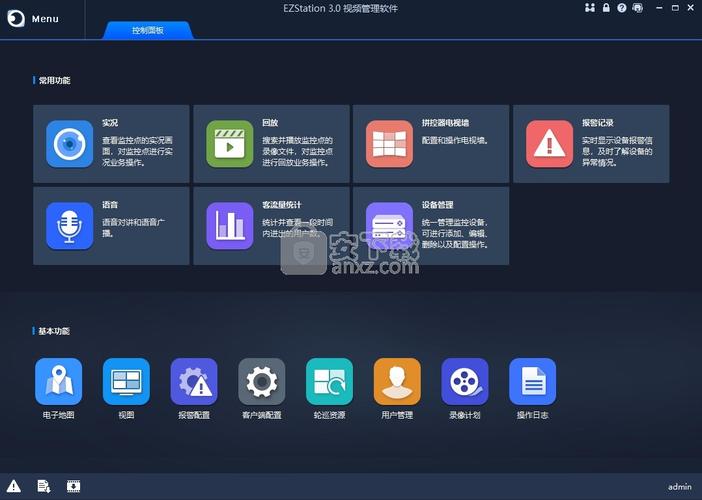Click the 报警配置 label
The image size is (702, 500).
[x=194, y=415]
